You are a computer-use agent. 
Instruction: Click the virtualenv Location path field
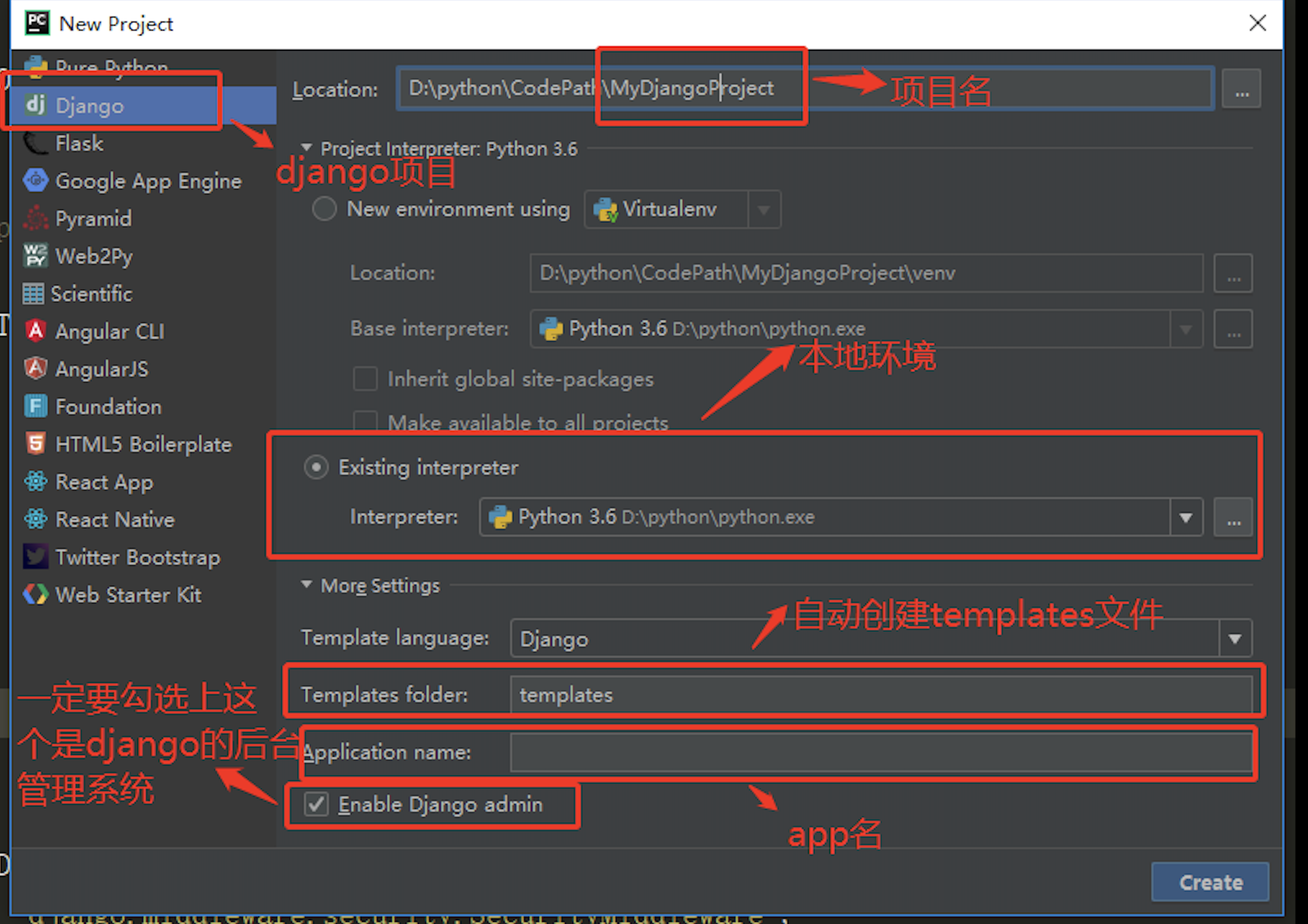(x=866, y=273)
